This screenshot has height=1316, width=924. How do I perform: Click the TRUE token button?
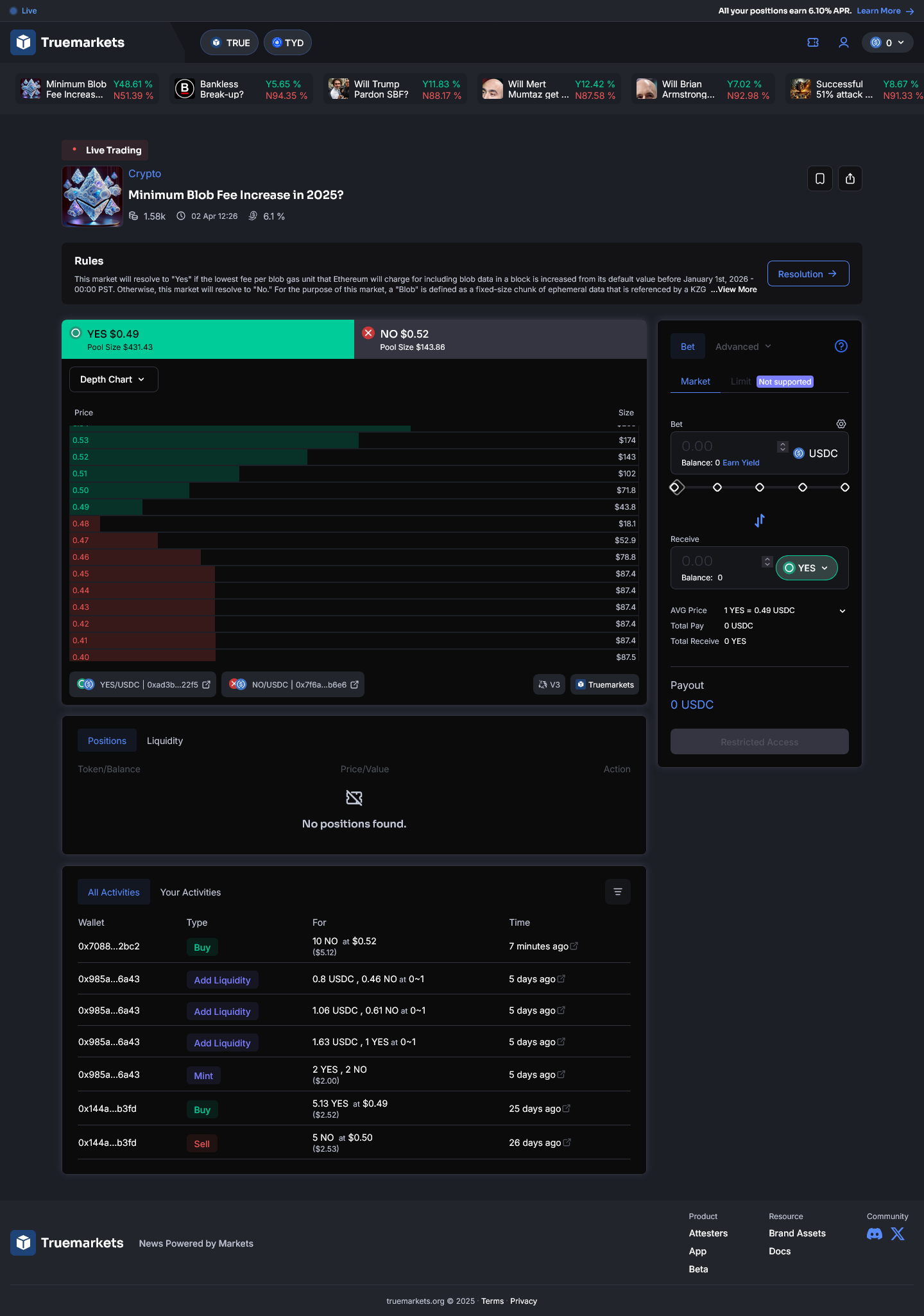(230, 42)
